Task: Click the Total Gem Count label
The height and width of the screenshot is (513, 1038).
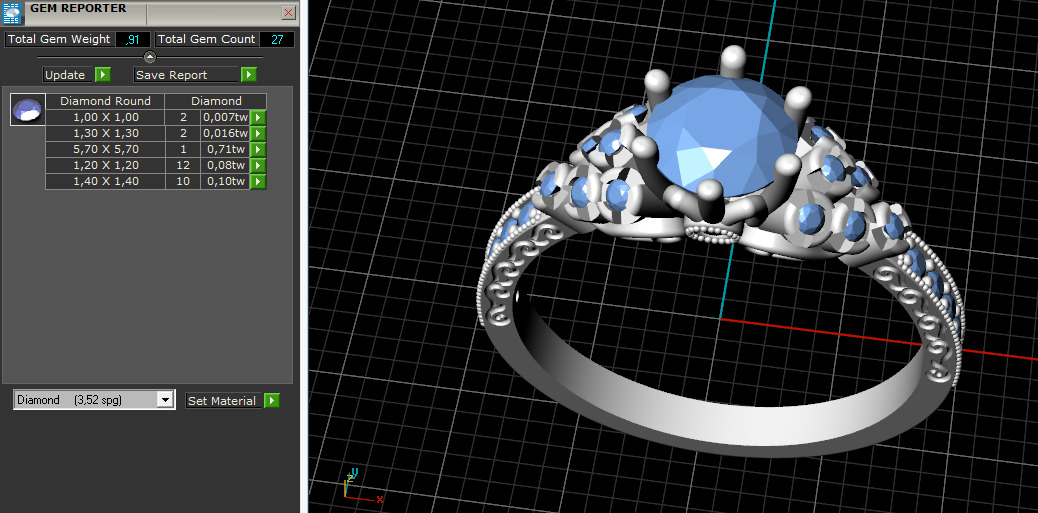Action: point(207,40)
